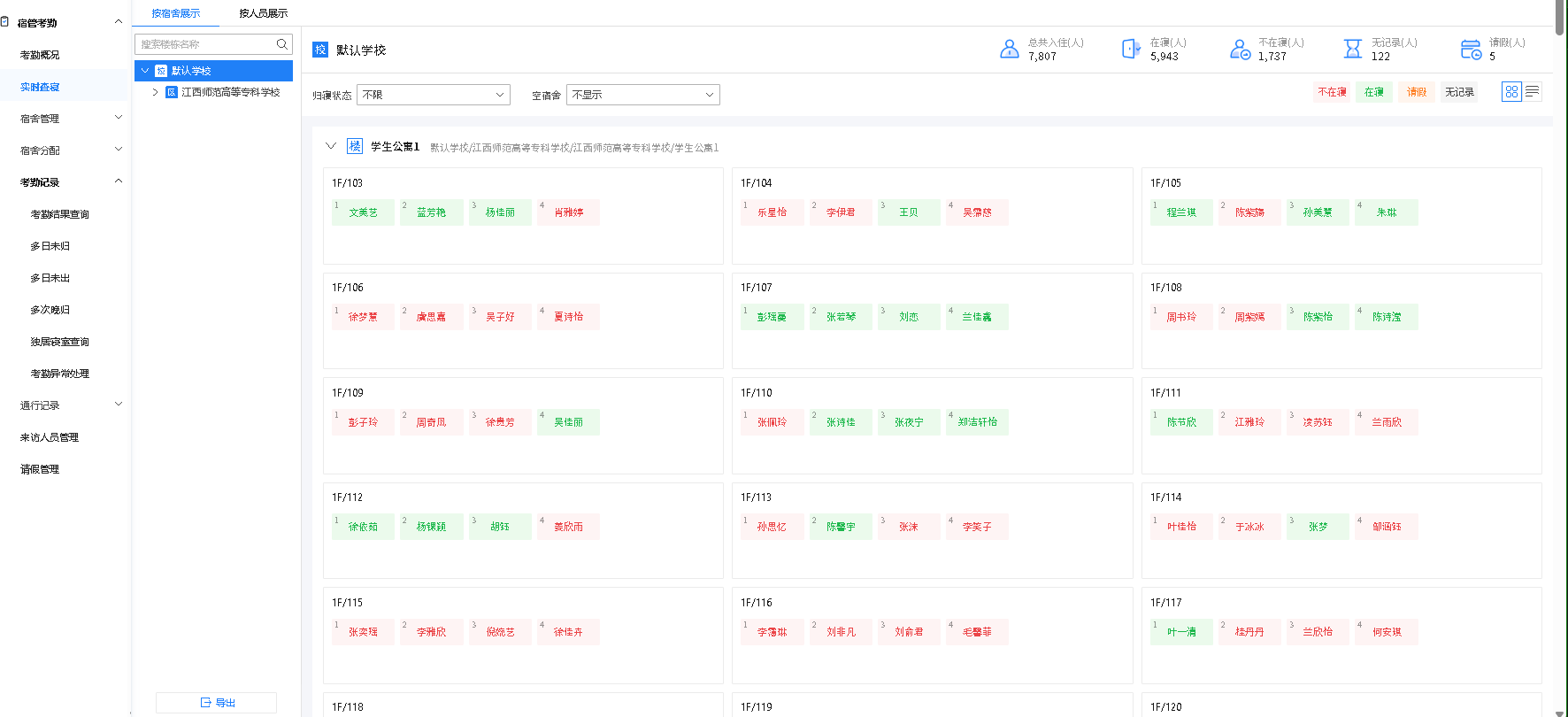Toggle the 不在寝 status filter
This screenshot has height=717, width=1568.
(x=1332, y=92)
